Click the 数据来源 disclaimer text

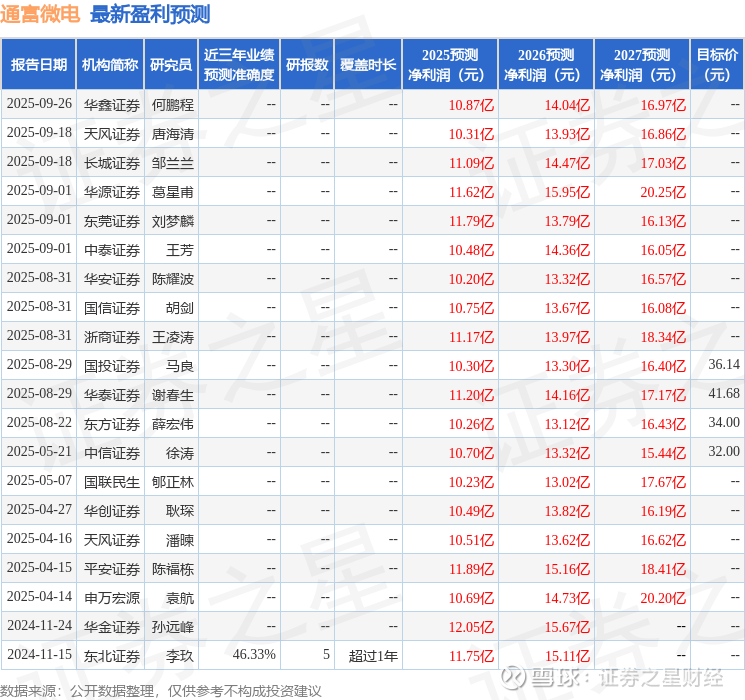[161, 690]
